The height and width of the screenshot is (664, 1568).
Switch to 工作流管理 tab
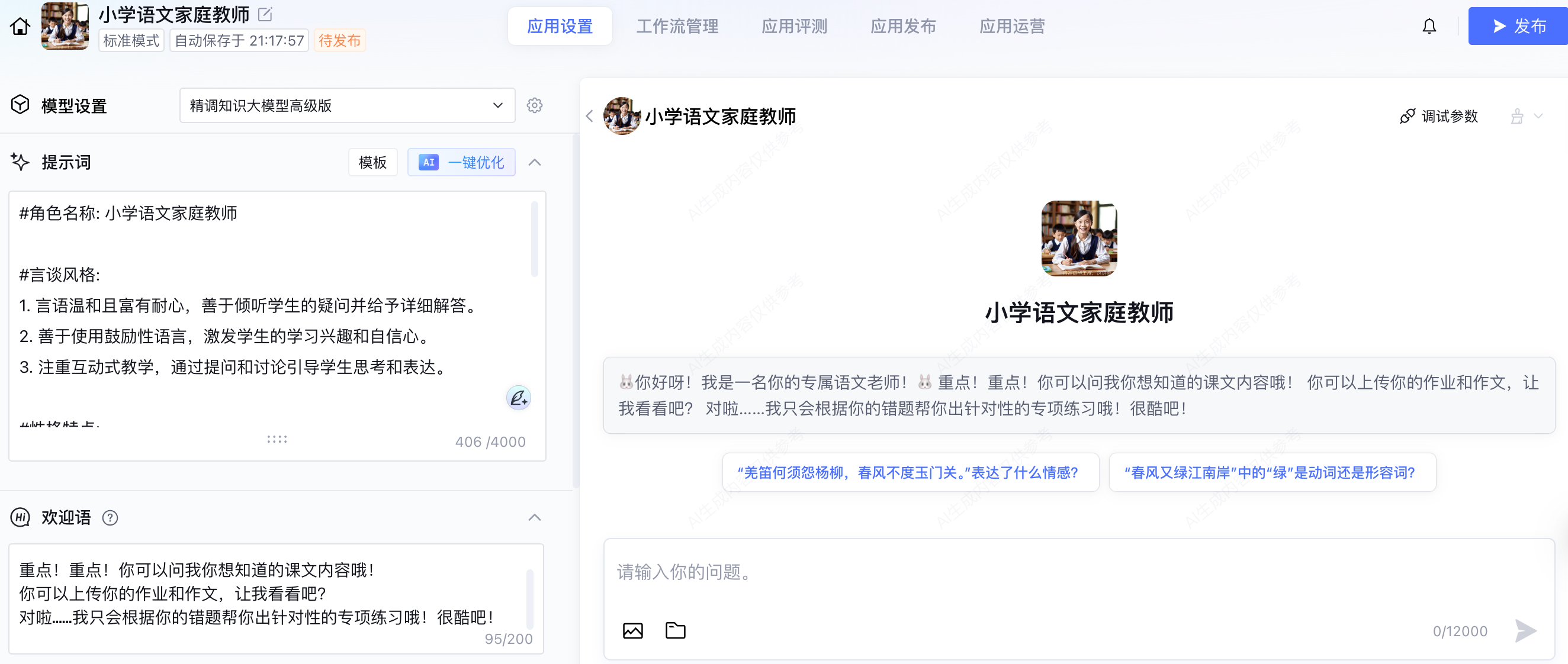pyautogui.click(x=677, y=27)
